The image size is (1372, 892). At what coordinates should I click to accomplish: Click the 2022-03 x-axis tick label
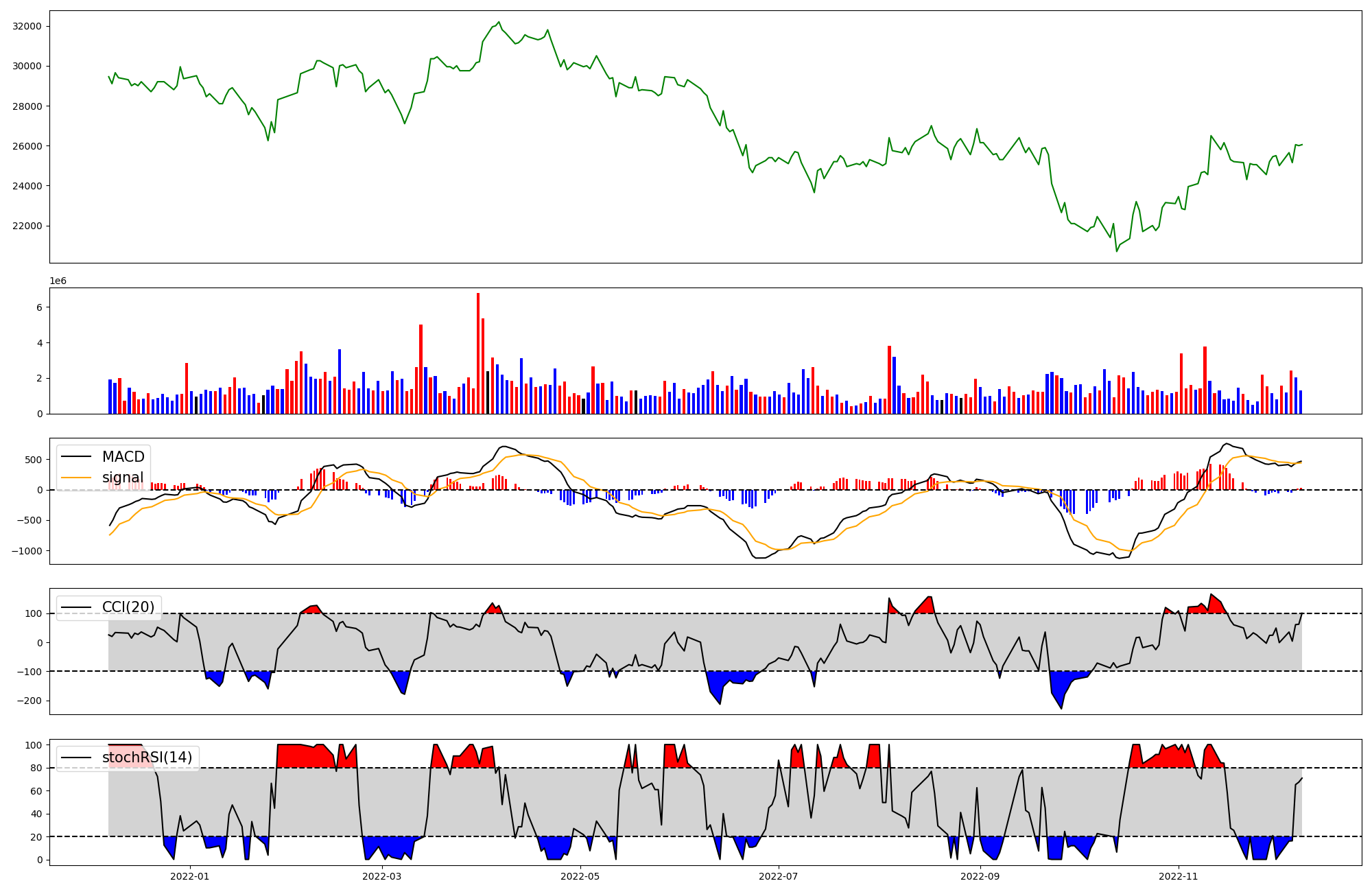[x=381, y=876]
